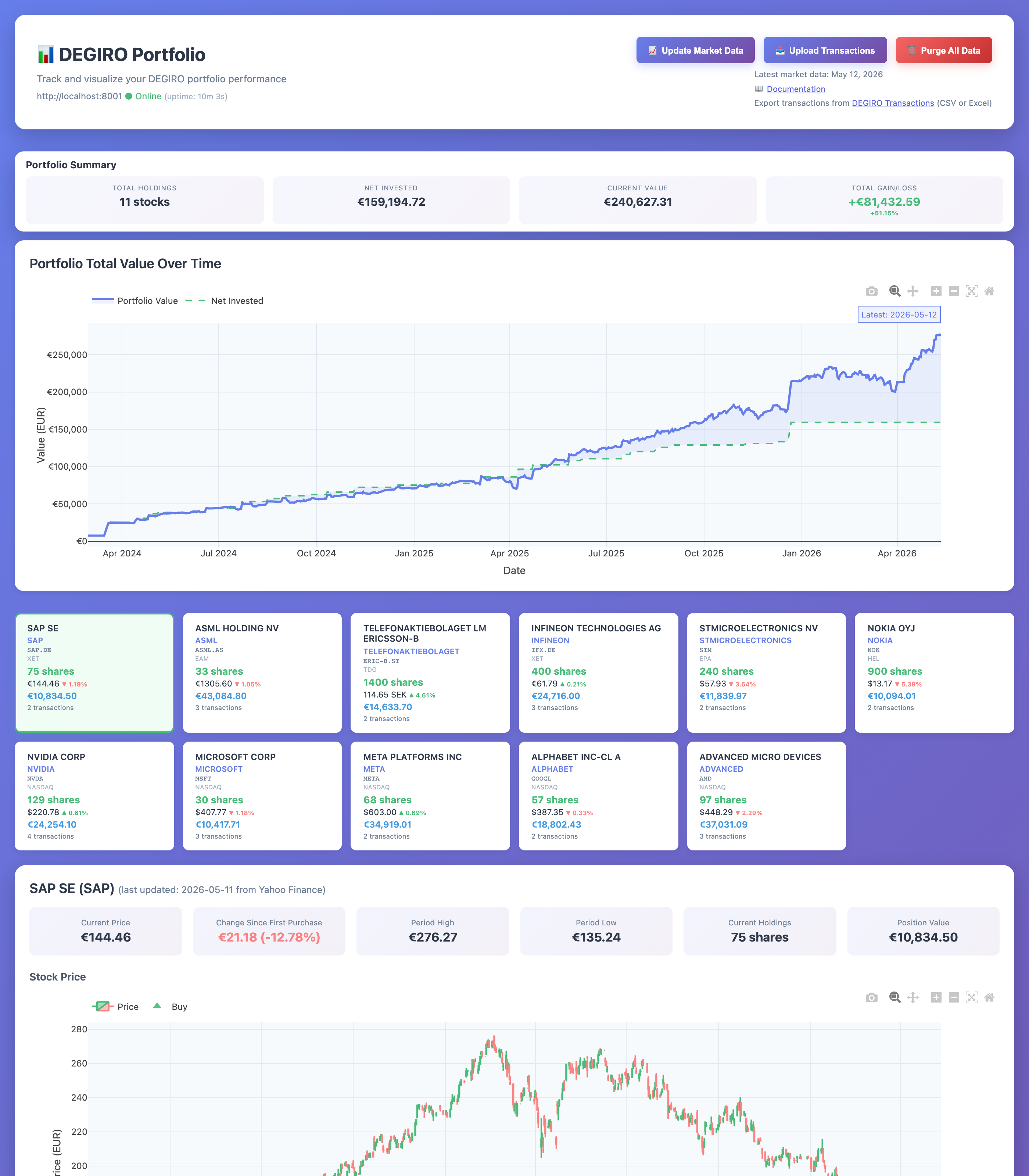This screenshot has height=1176, width=1029.
Task: Click the Total Gain/Loss +€81,432.59 value
Action: click(x=884, y=202)
